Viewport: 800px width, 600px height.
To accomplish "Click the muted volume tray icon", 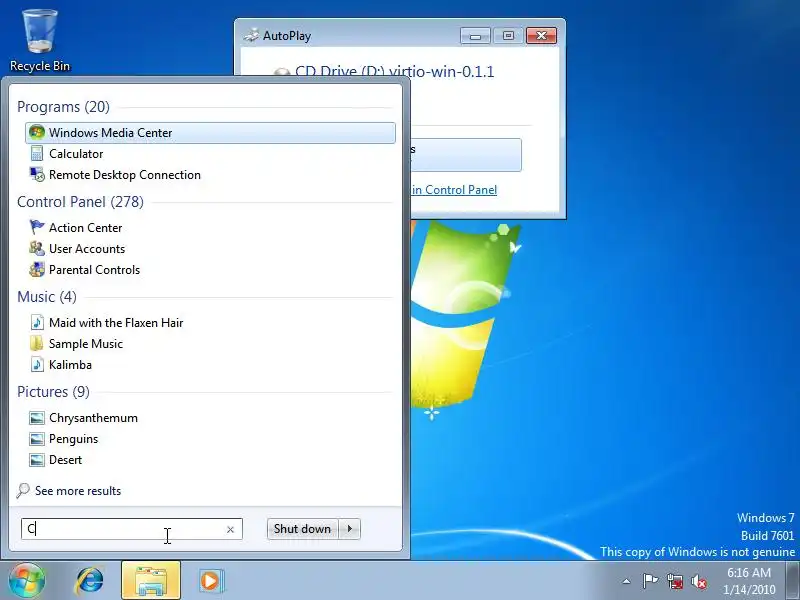I will click(x=699, y=581).
